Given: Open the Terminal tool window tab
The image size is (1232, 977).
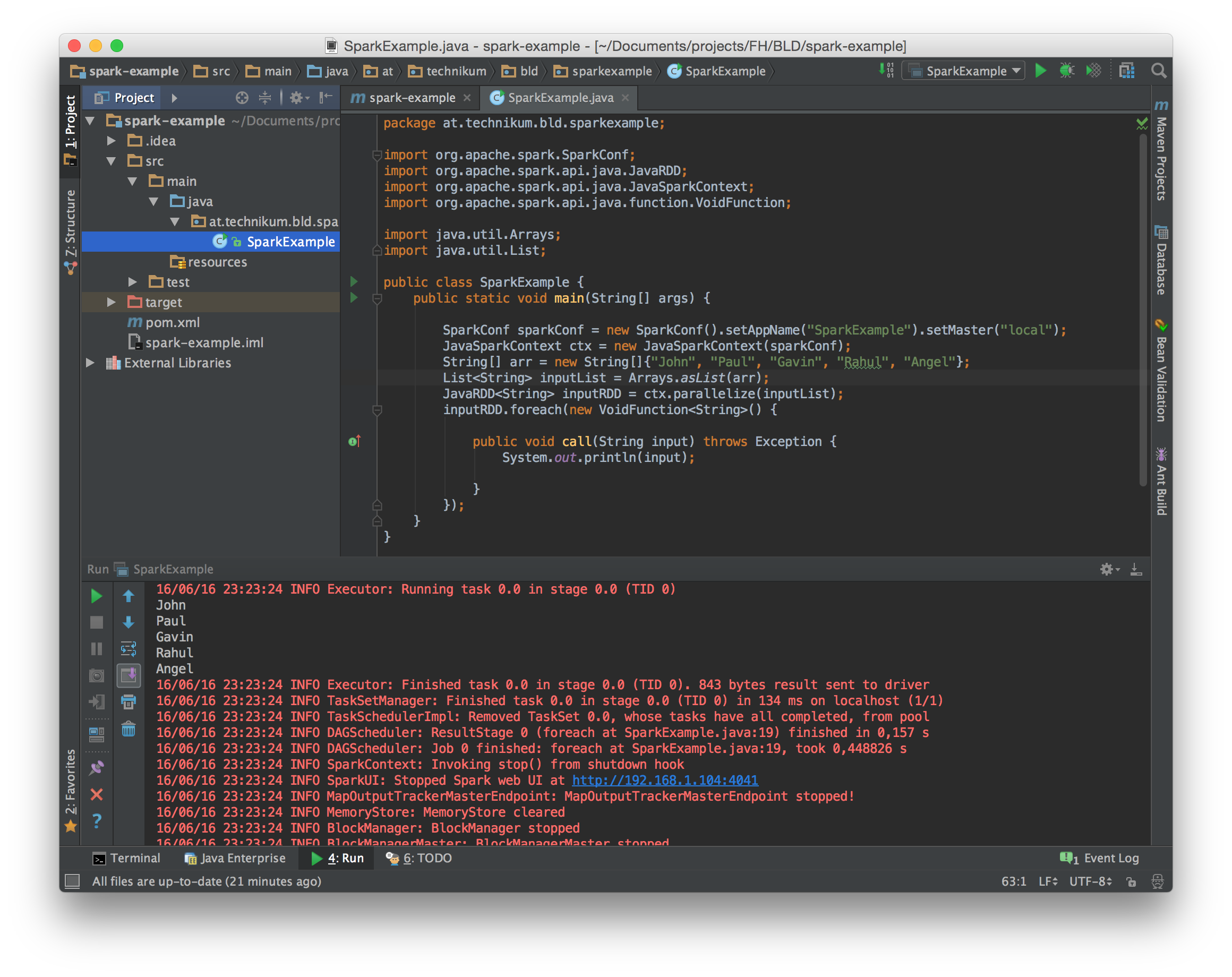Looking at the screenshot, I should point(127,858).
